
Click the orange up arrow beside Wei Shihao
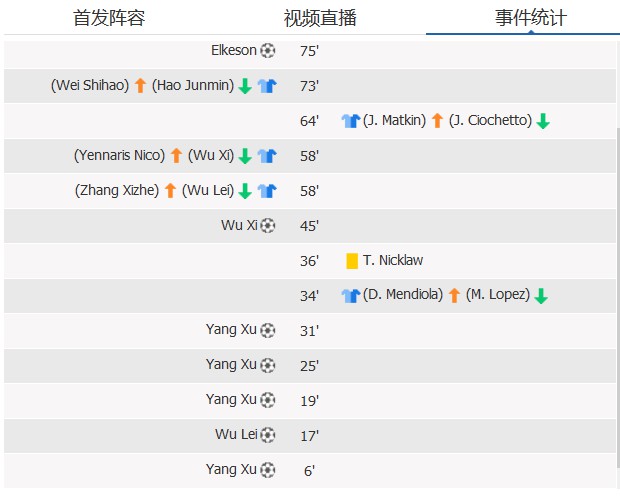[140, 85]
